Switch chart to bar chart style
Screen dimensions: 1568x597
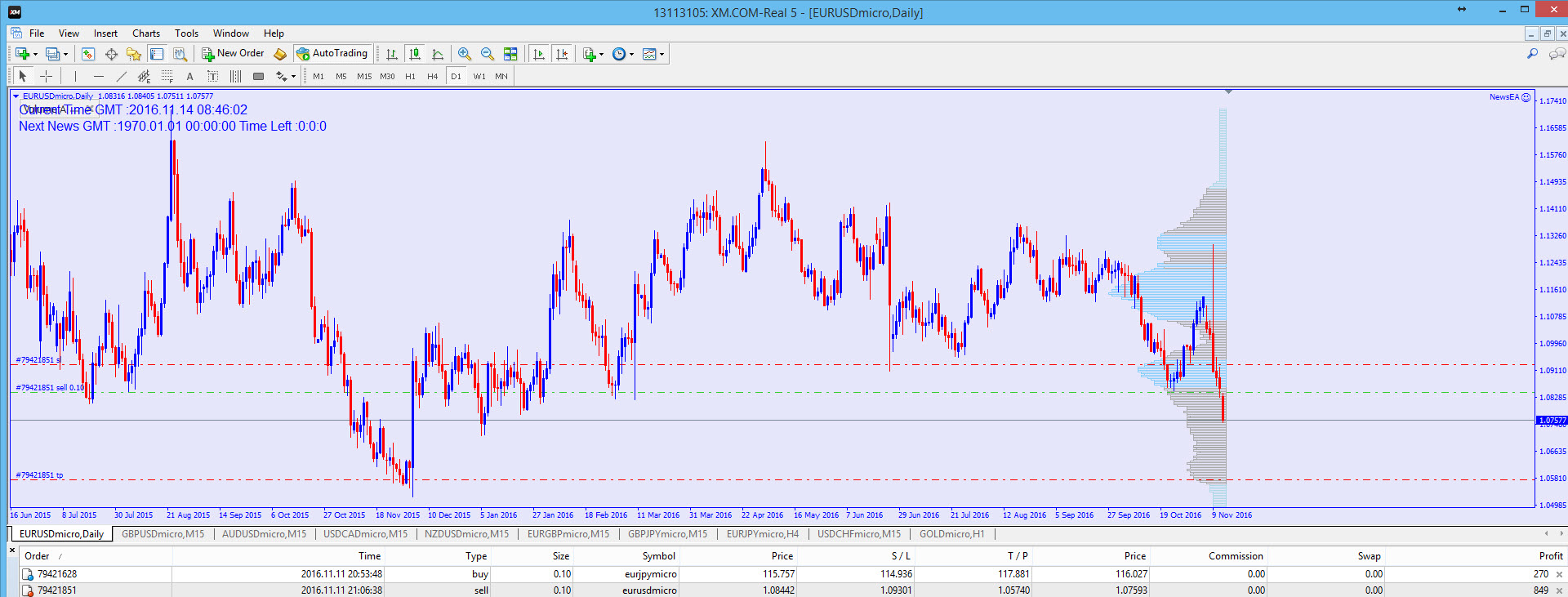[x=392, y=54]
